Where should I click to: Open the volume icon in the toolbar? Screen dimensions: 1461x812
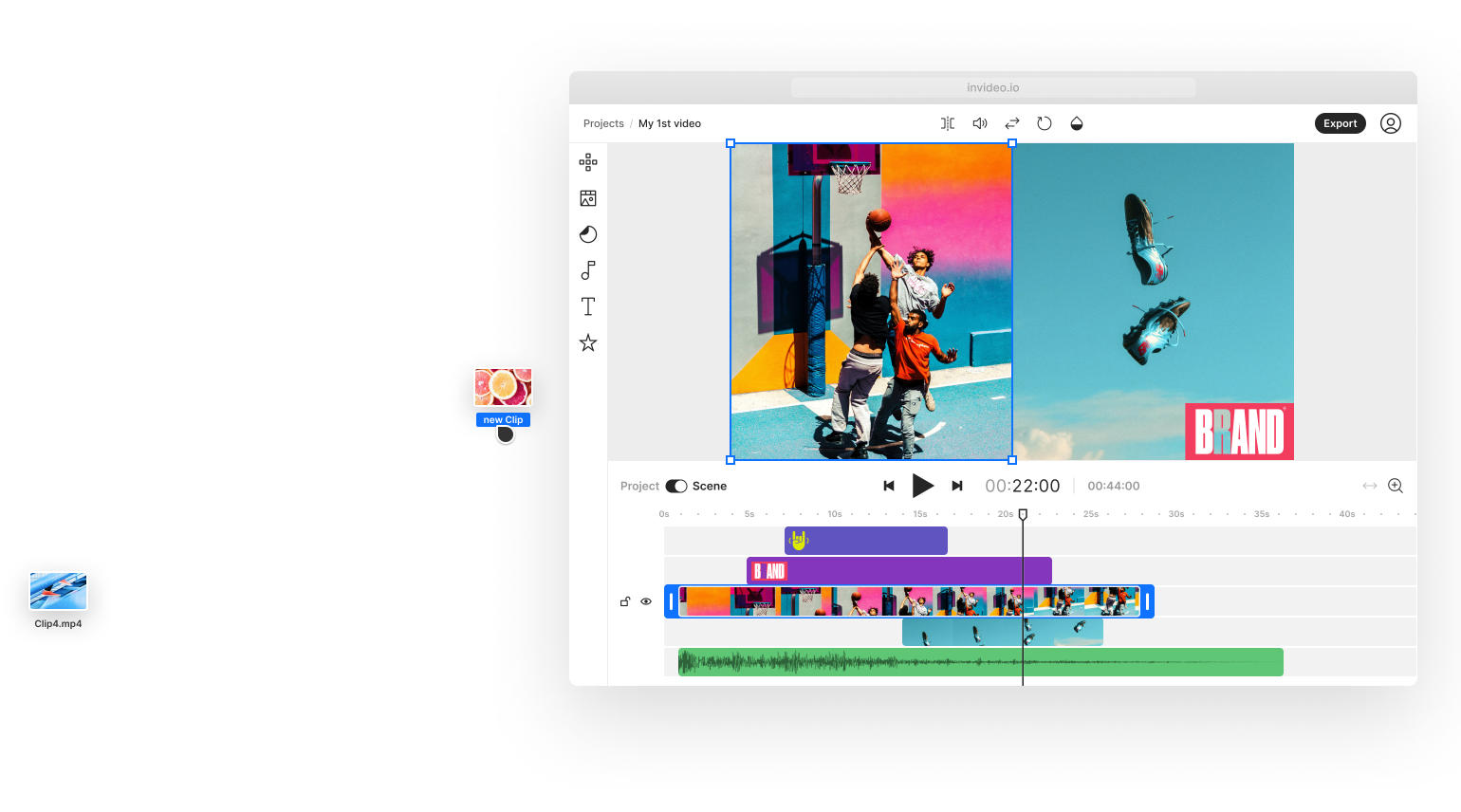click(979, 123)
